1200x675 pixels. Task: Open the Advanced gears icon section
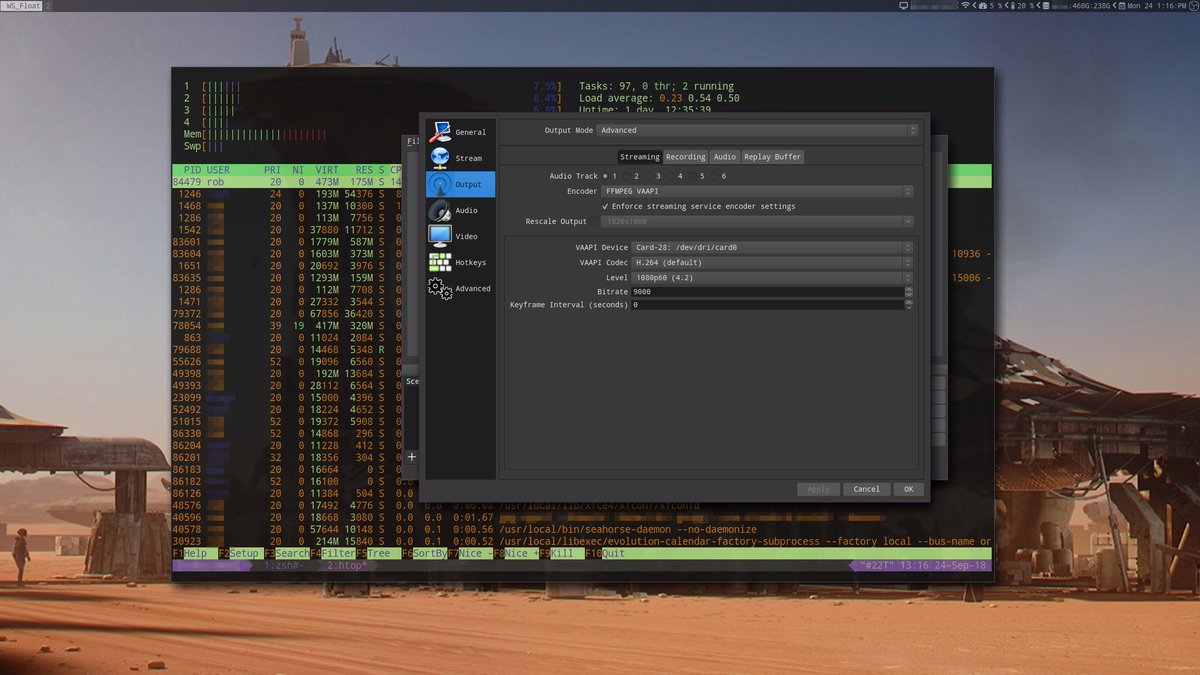[440, 288]
